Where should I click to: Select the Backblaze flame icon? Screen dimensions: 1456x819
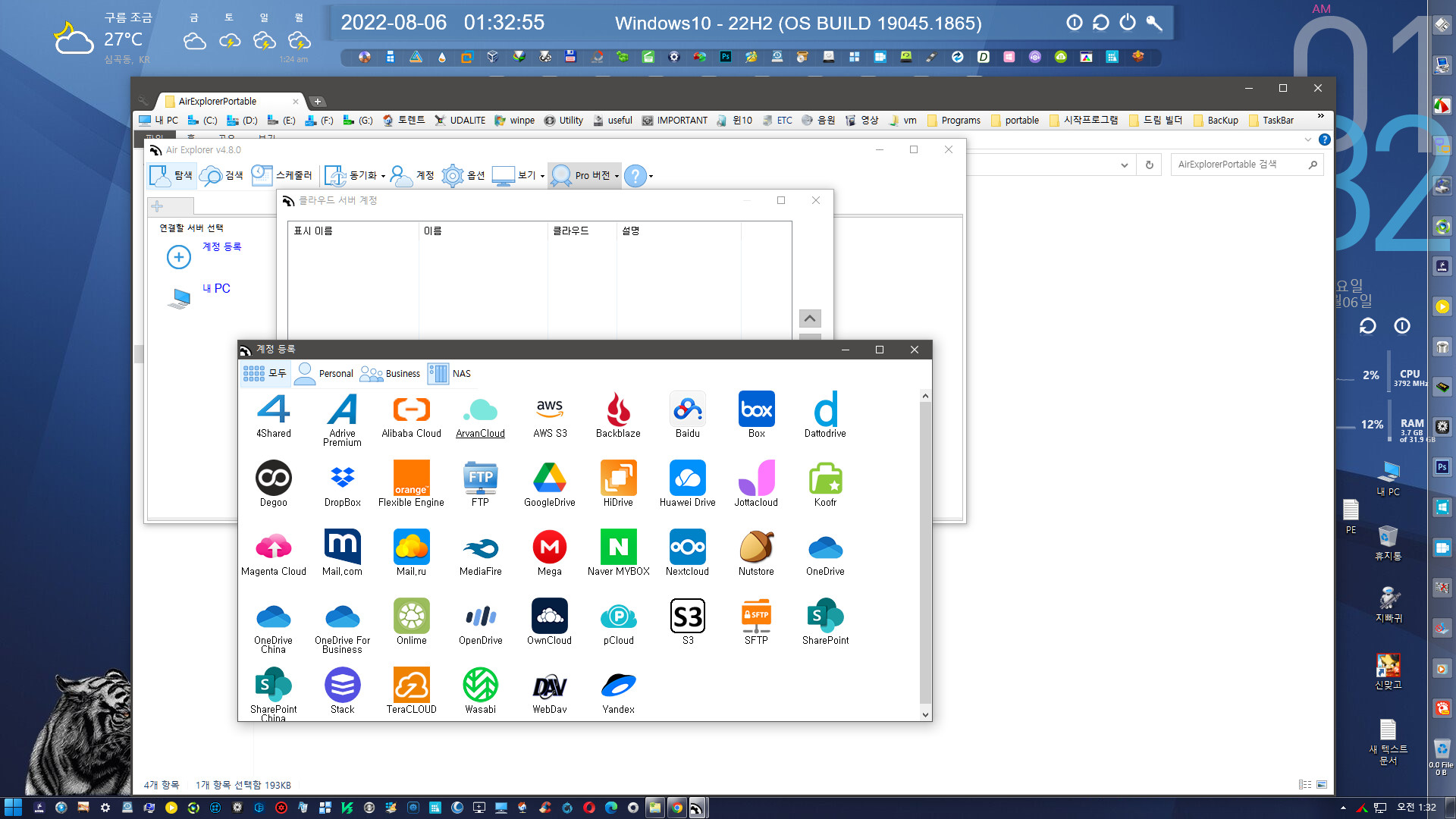[618, 416]
